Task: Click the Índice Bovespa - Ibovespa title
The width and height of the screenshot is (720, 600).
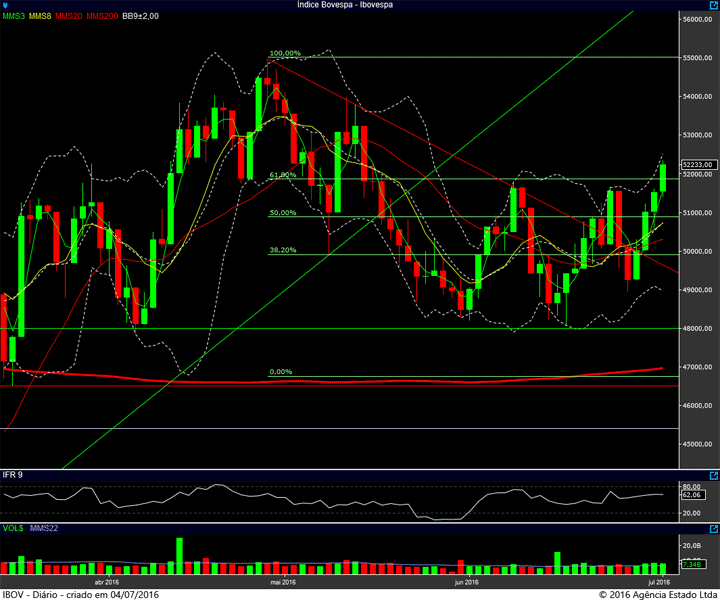Action: point(345,5)
